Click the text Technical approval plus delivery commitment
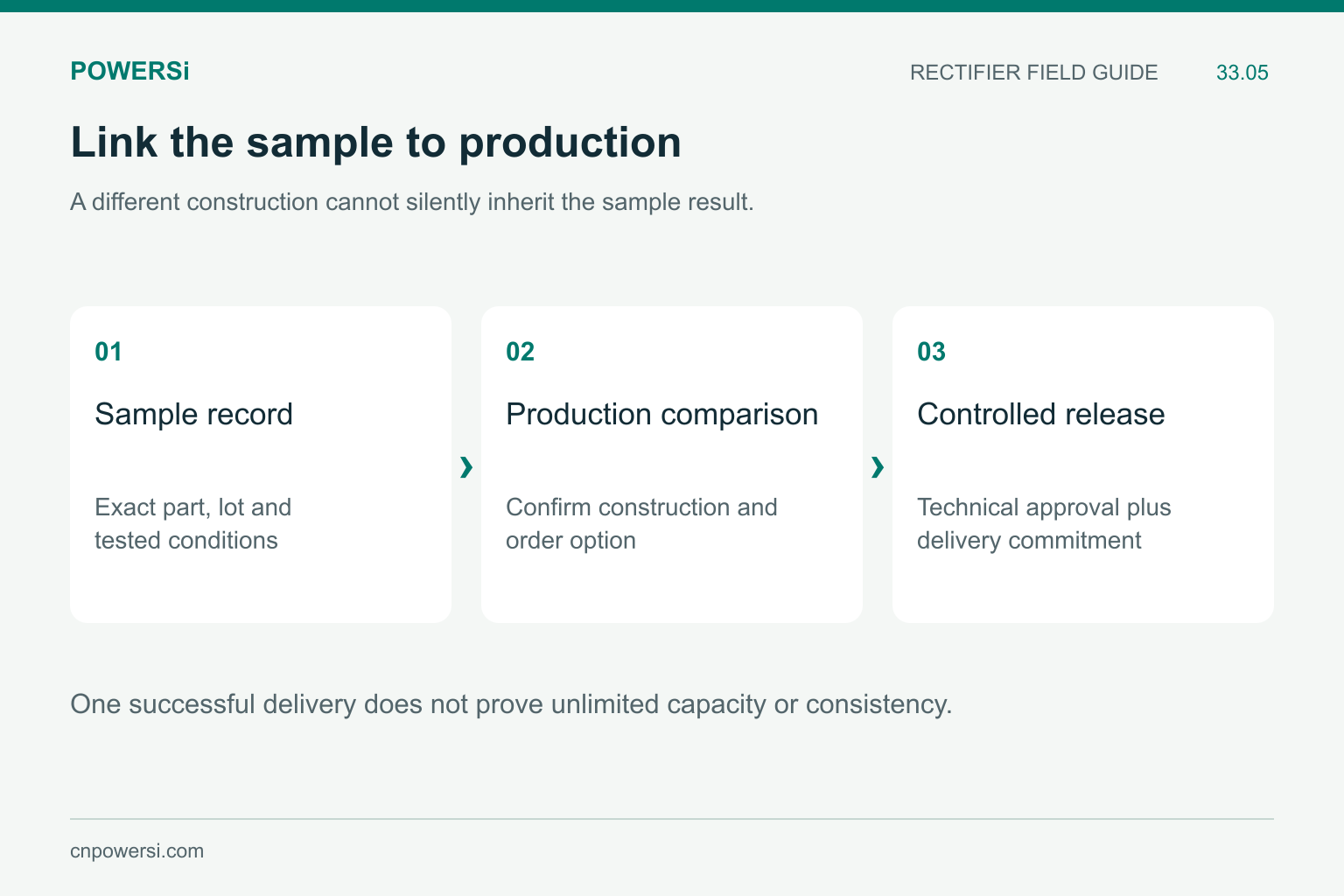The width and height of the screenshot is (1344, 896). click(1044, 523)
